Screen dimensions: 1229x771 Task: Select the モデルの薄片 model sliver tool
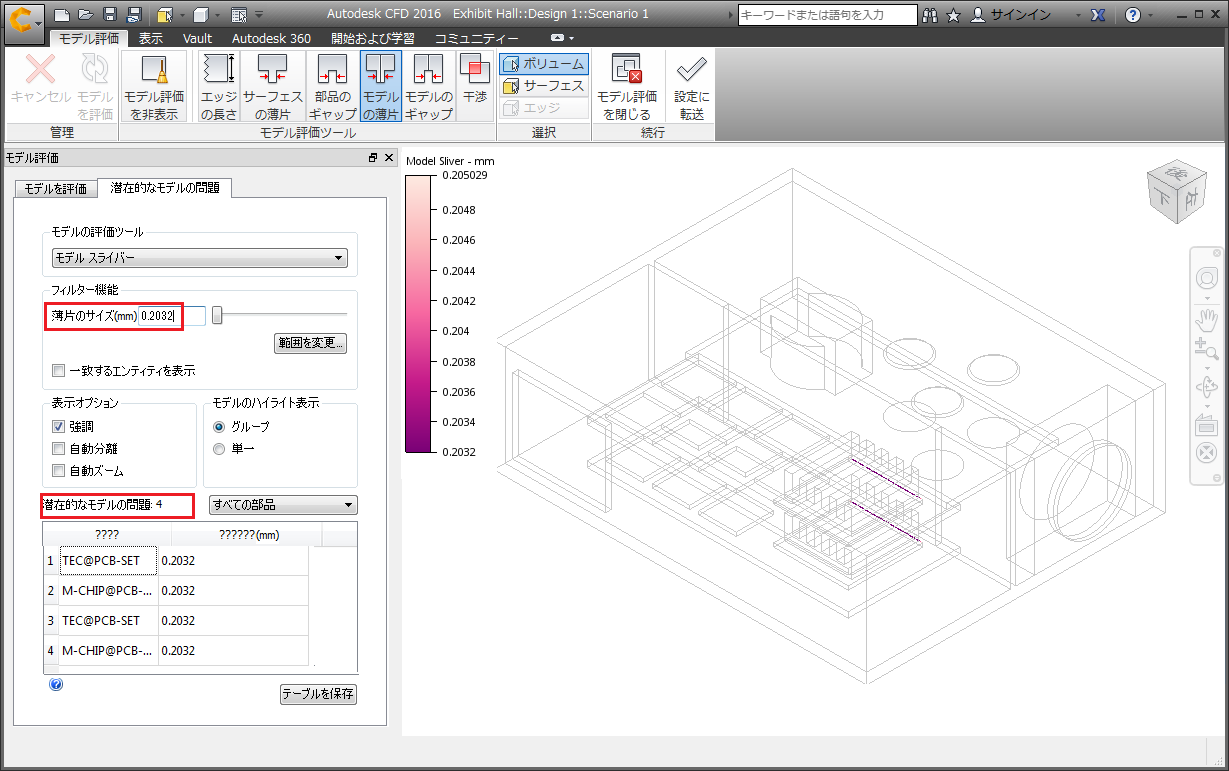pyautogui.click(x=380, y=86)
